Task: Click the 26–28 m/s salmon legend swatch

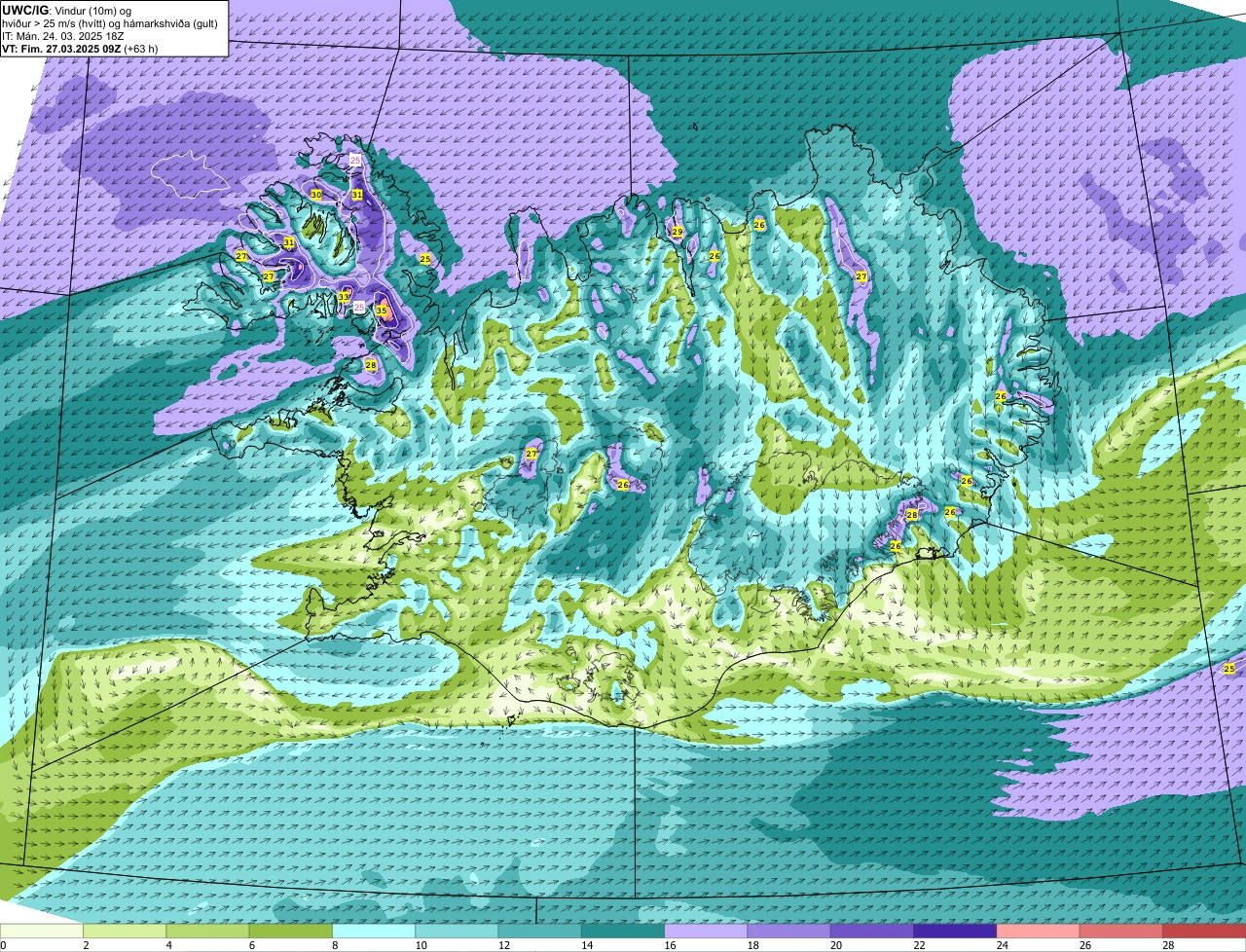Action: click(x=1121, y=932)
